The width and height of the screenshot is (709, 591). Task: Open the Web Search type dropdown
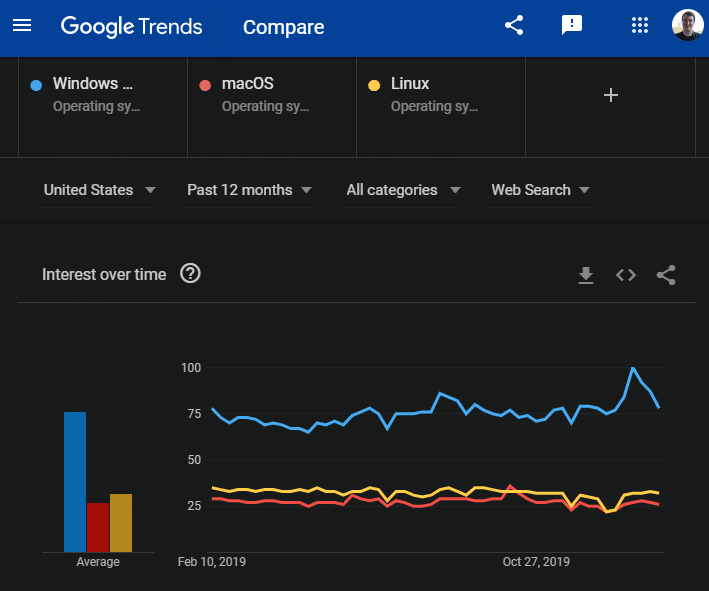click(x=540, y=190)
